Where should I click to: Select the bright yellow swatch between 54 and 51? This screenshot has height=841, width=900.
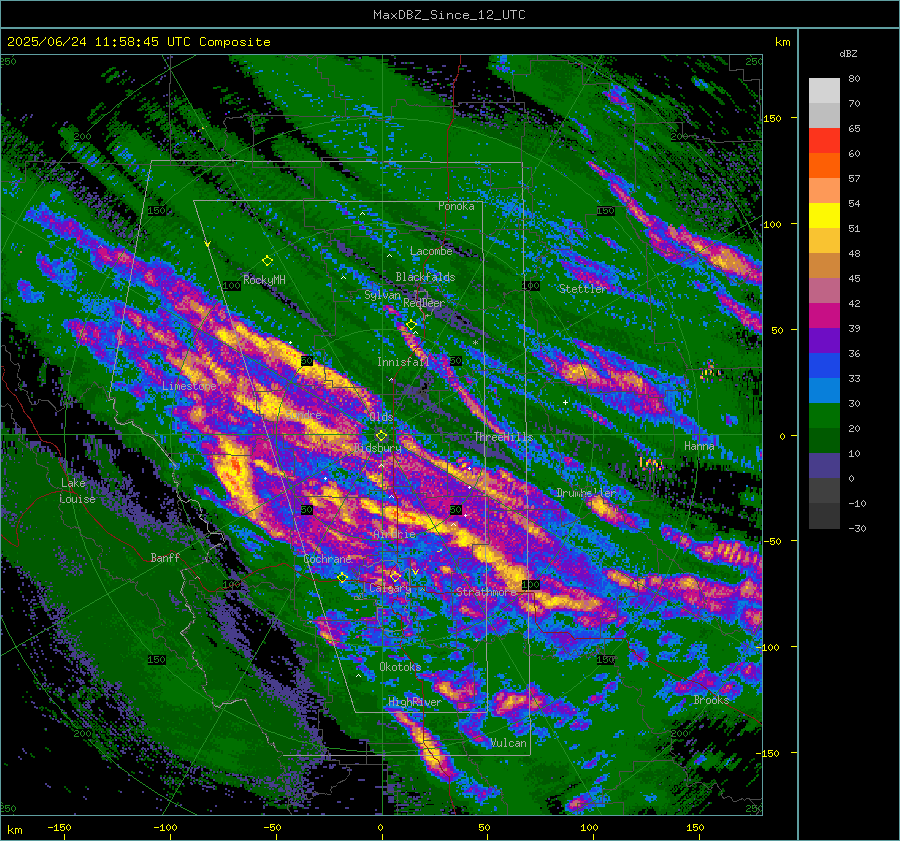click(x=824, y=216)
